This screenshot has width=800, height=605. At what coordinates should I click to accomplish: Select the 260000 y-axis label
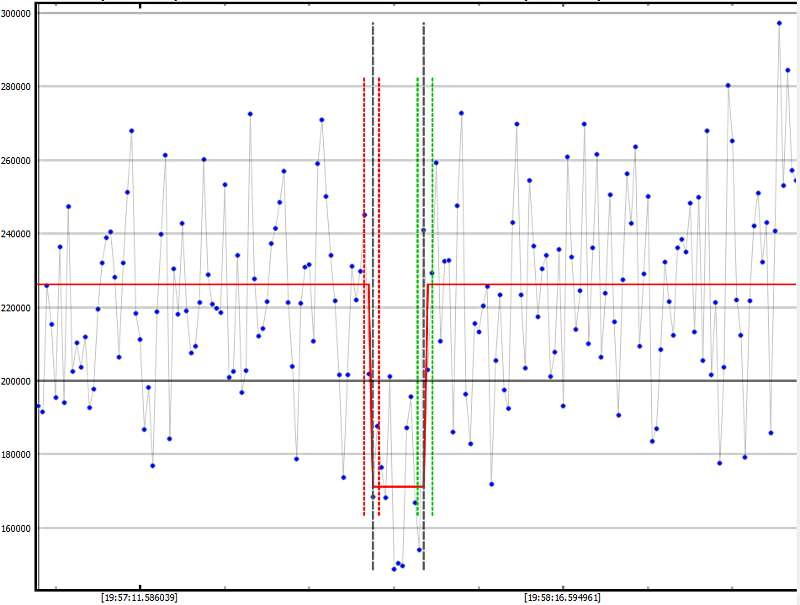(17, 160)
